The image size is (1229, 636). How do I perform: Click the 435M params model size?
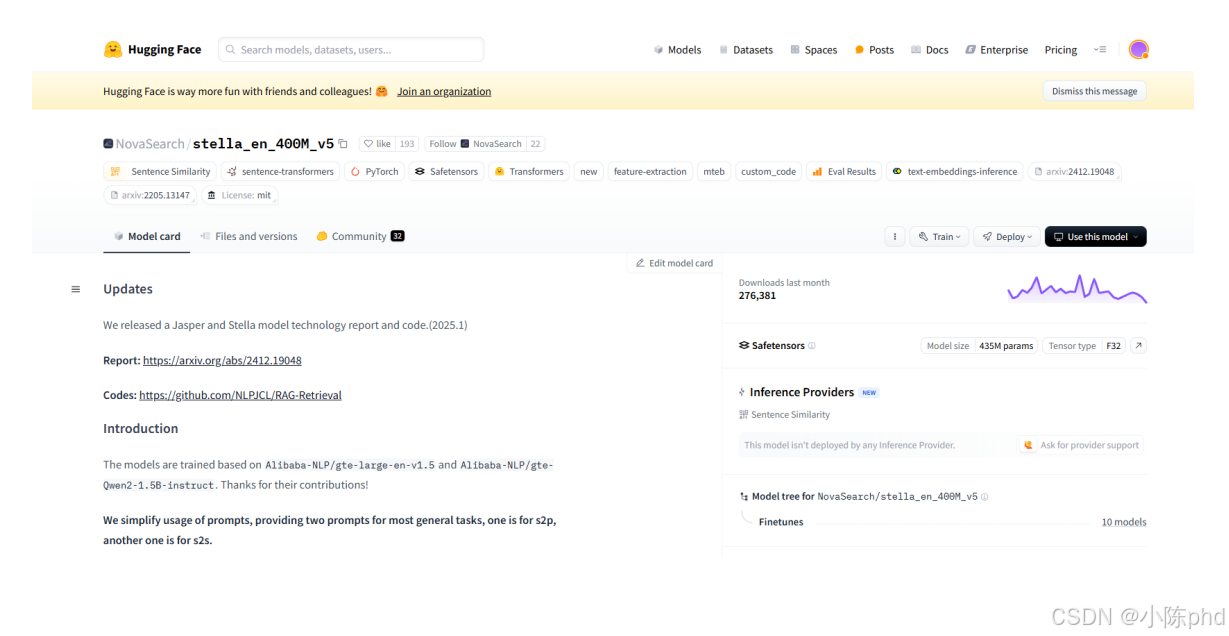(x=1006, y=346)
